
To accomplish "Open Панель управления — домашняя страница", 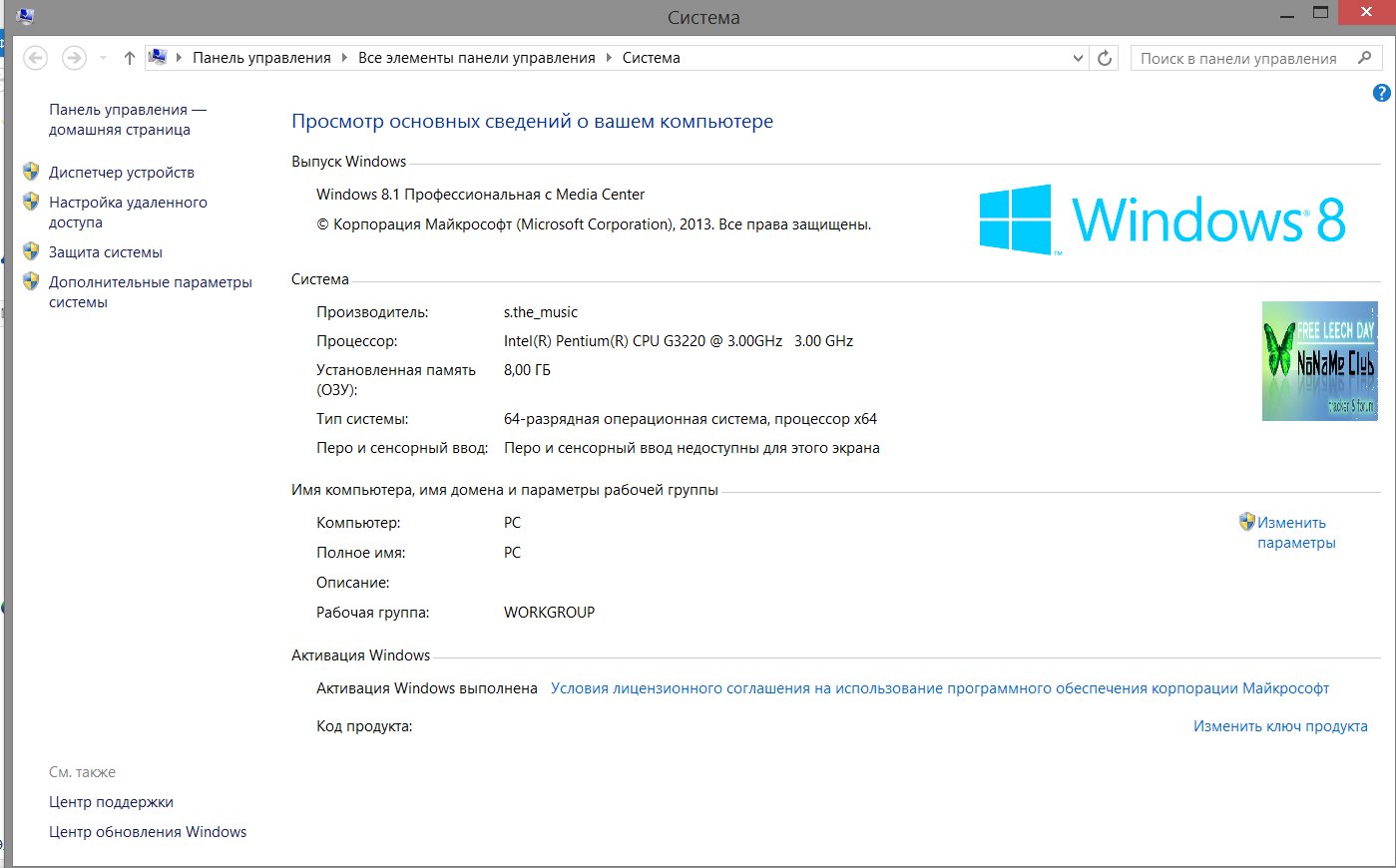I will coord(127,120).
